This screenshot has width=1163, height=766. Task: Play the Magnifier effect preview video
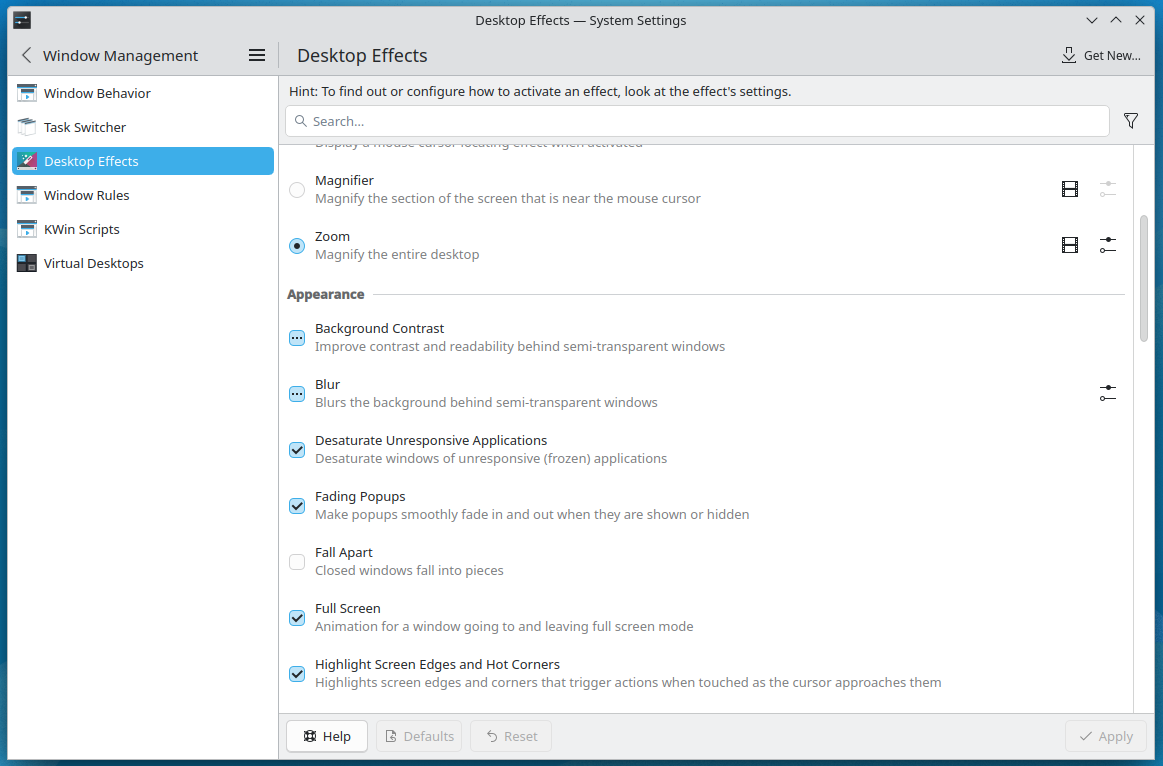[x=1070, y=189]
